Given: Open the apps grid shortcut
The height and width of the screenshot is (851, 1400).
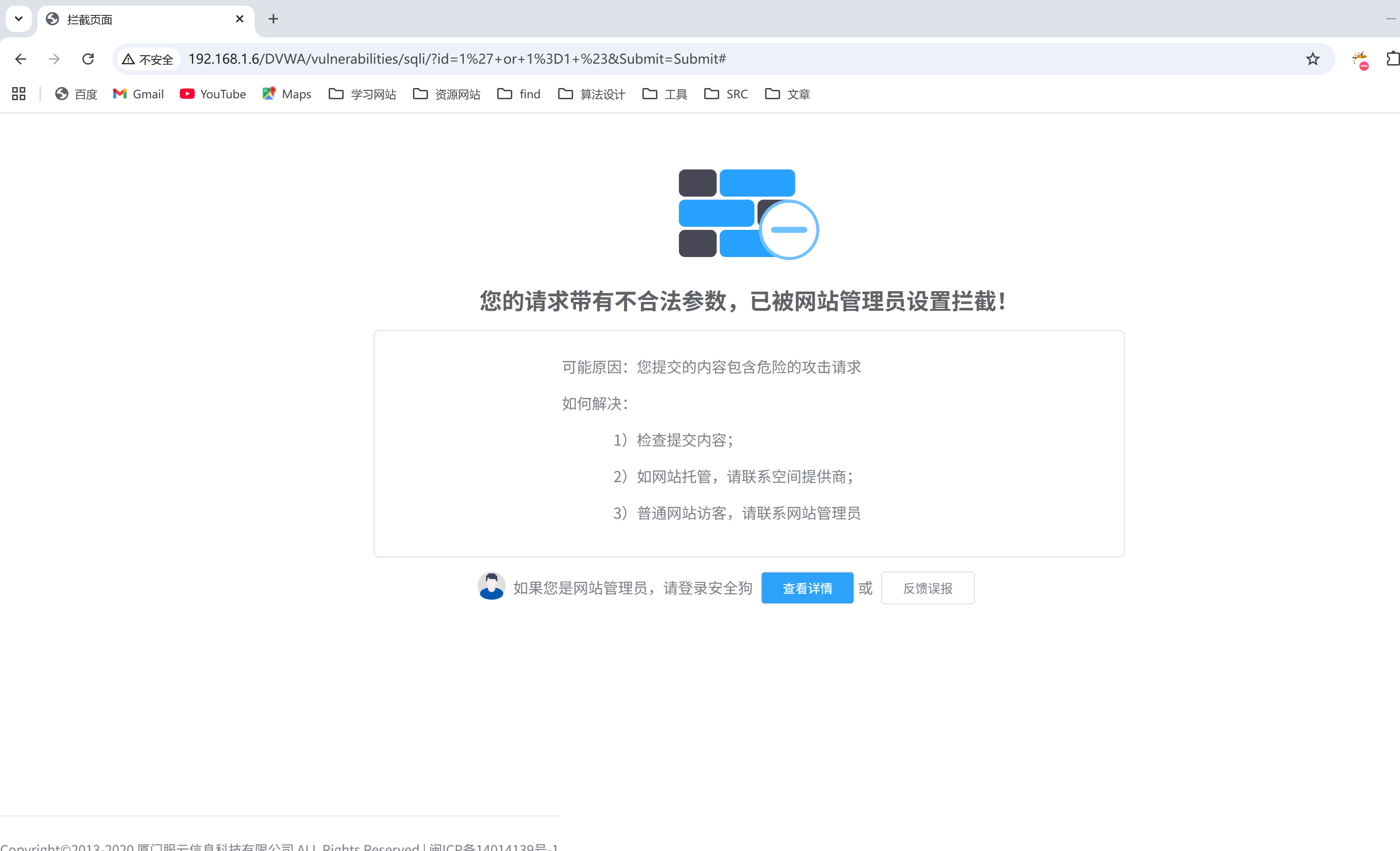Looking at the screenshot, I should tap(19, 94).
